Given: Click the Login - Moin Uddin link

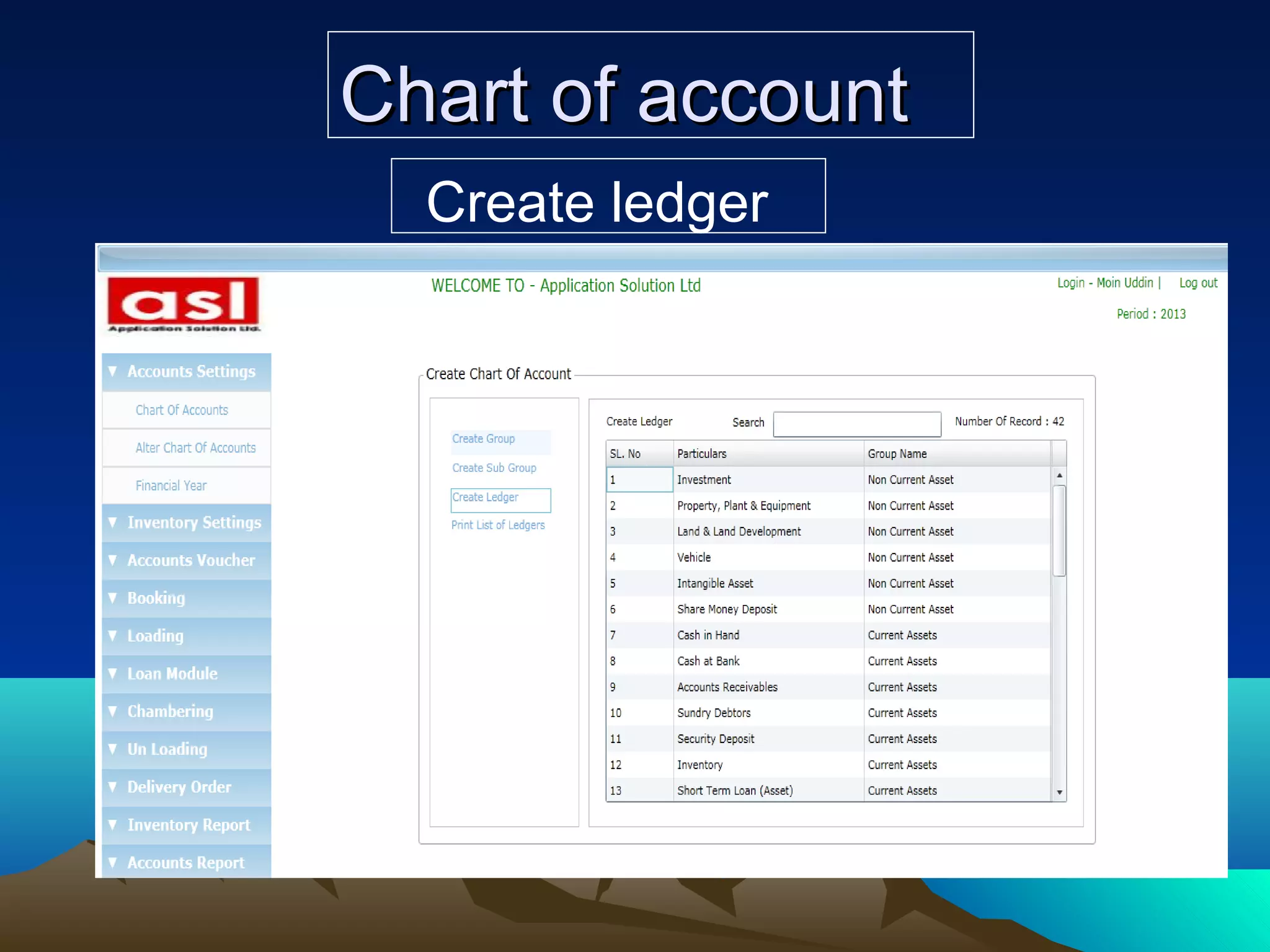Looking at the screenshot, I should coord(1106,283).
